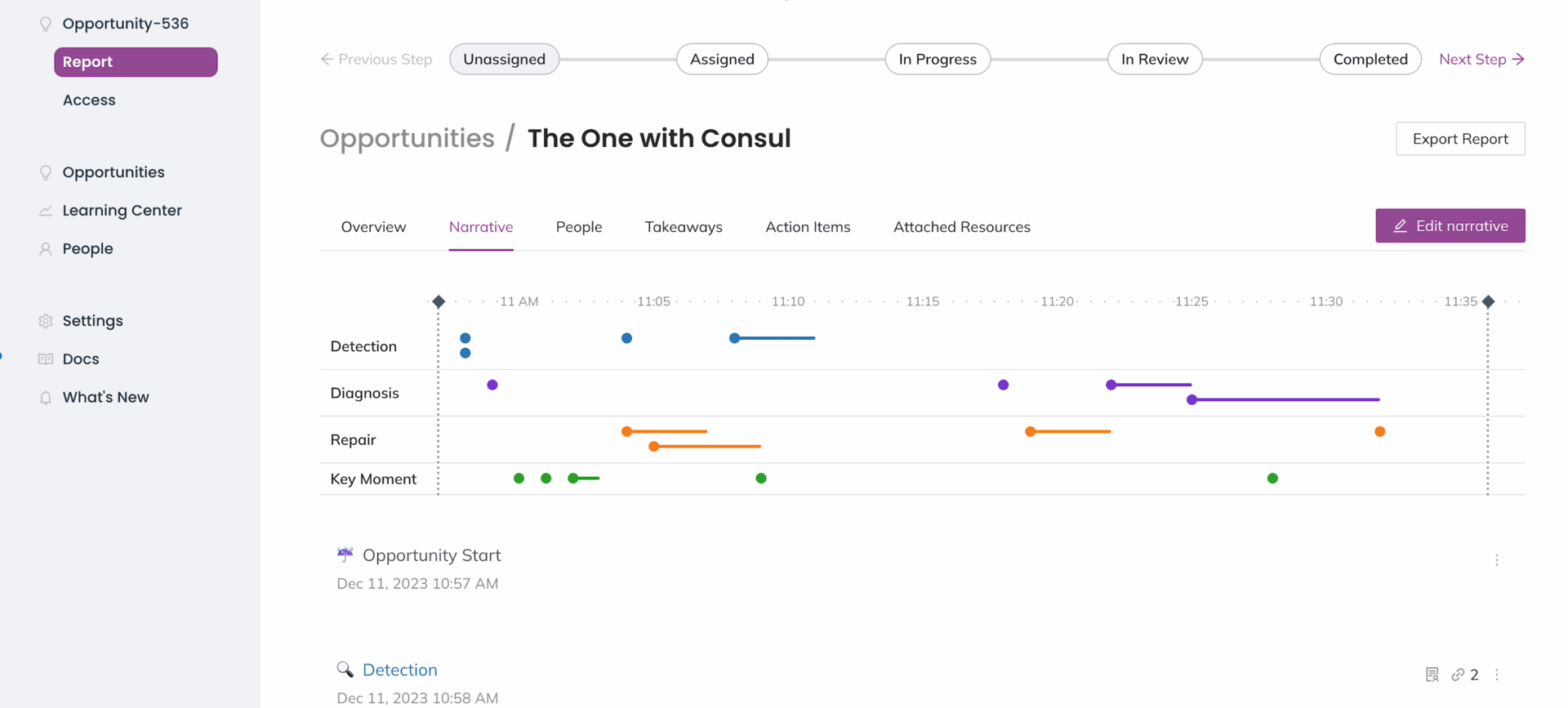Viewport: 1568px width, 708px height.
Task: Open the transcript icon next to Detection
Action: pos(1432,675)
